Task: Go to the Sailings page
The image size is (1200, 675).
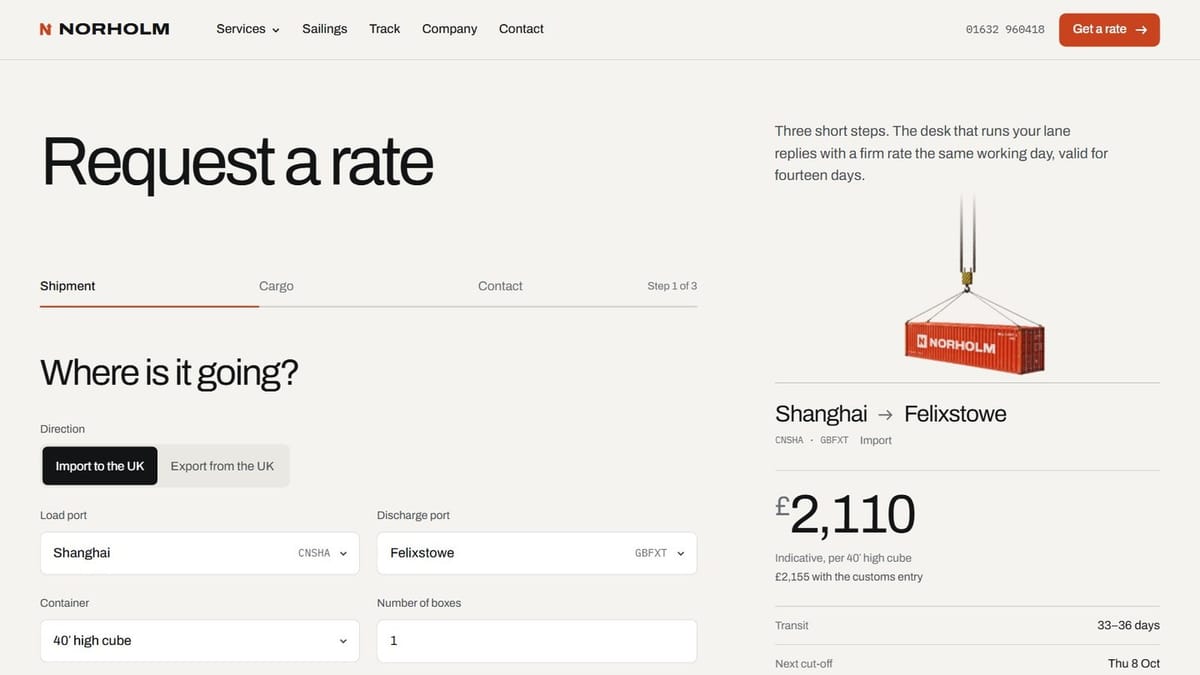Action: 325,29
